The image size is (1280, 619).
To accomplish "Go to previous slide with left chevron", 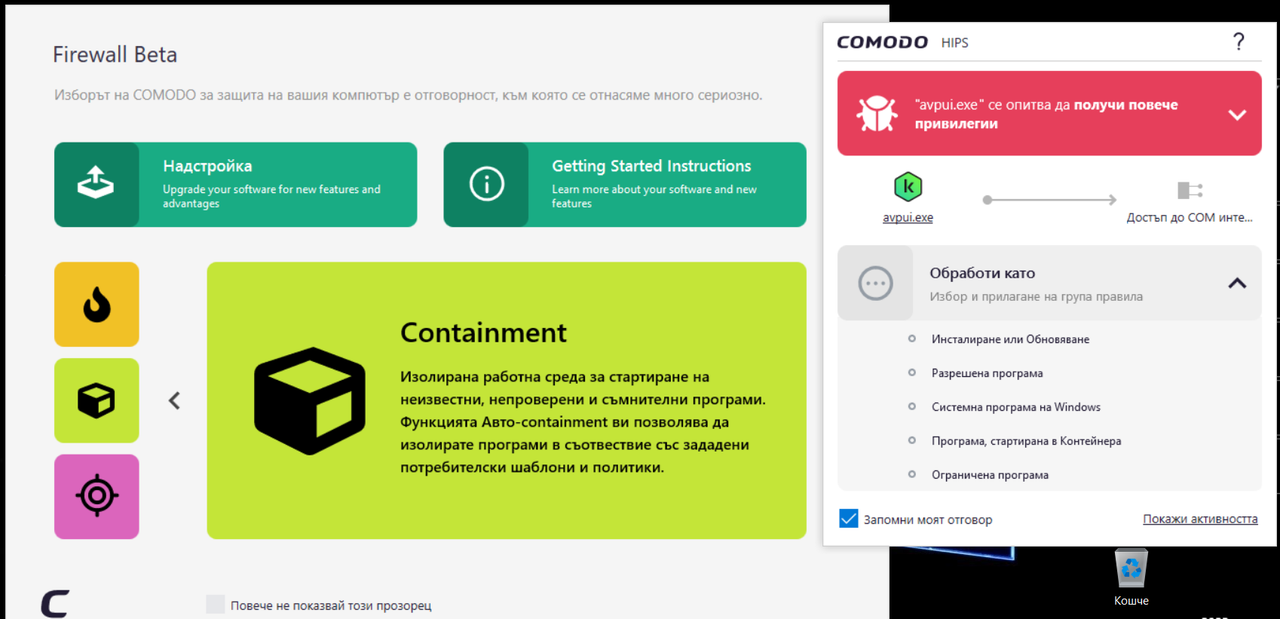I will click(x=174, y=401).
